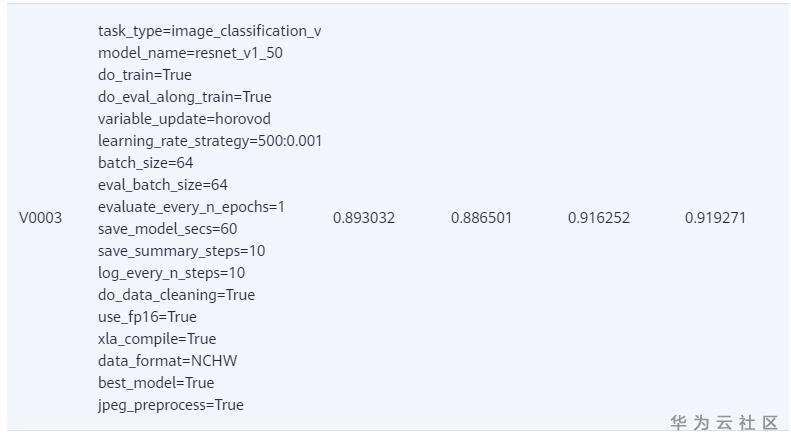
Task: Select the save_summary_steps=10 line
Action: [181, 251]
